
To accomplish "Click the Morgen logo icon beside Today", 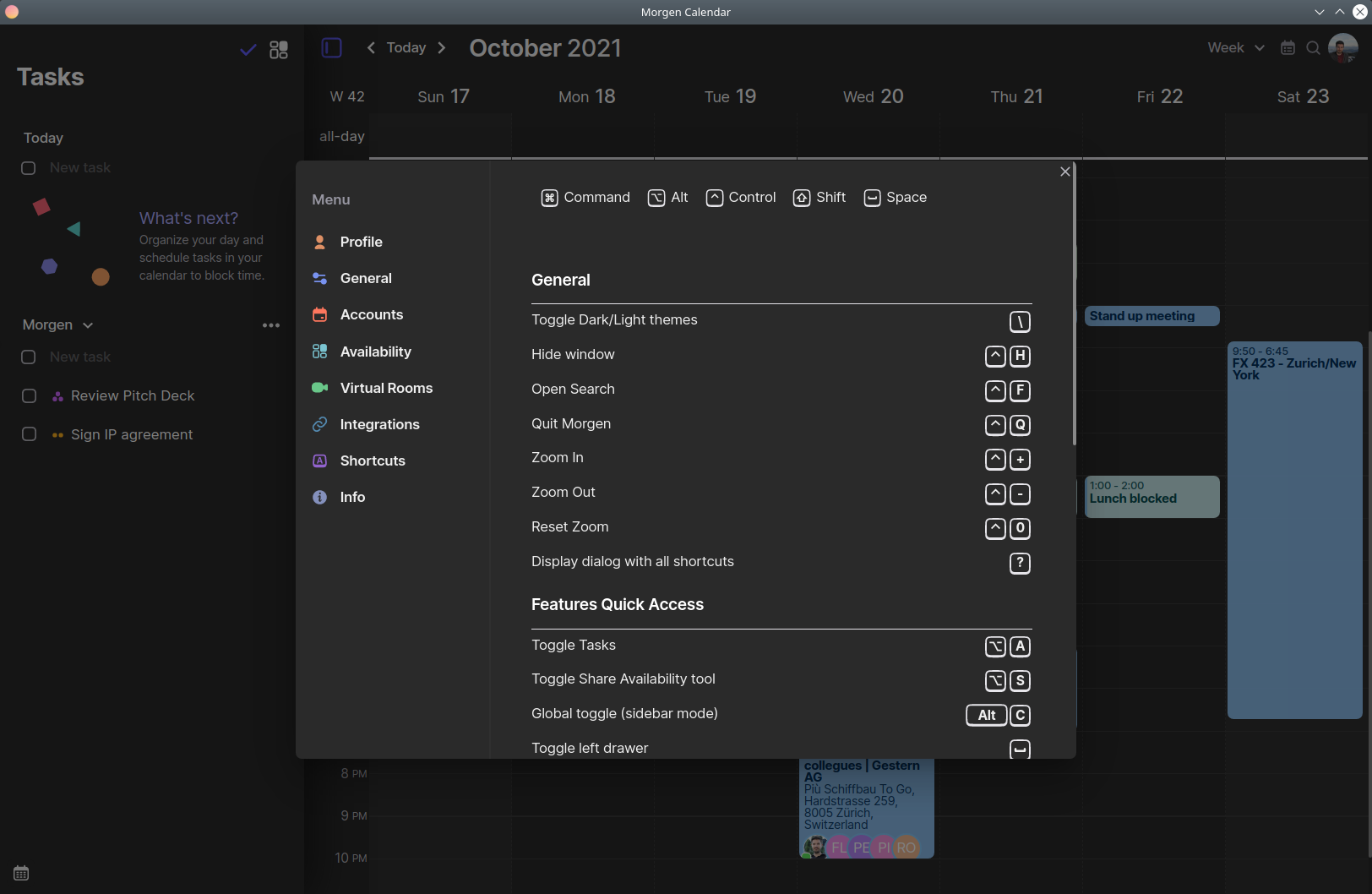I will 331,48.
